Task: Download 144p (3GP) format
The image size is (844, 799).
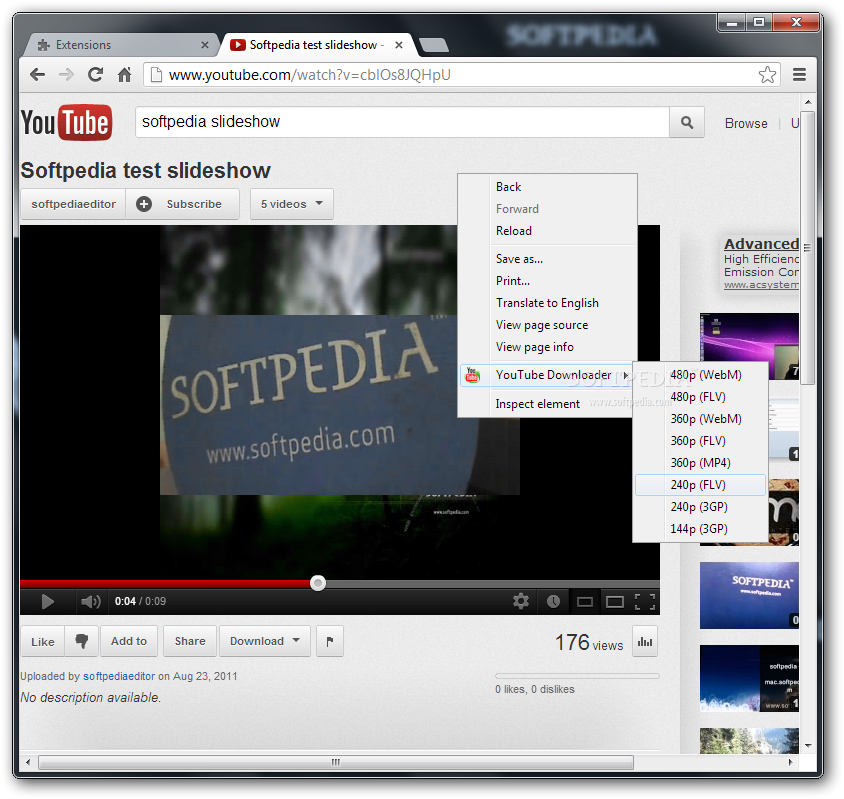Action: click(700, 529)
